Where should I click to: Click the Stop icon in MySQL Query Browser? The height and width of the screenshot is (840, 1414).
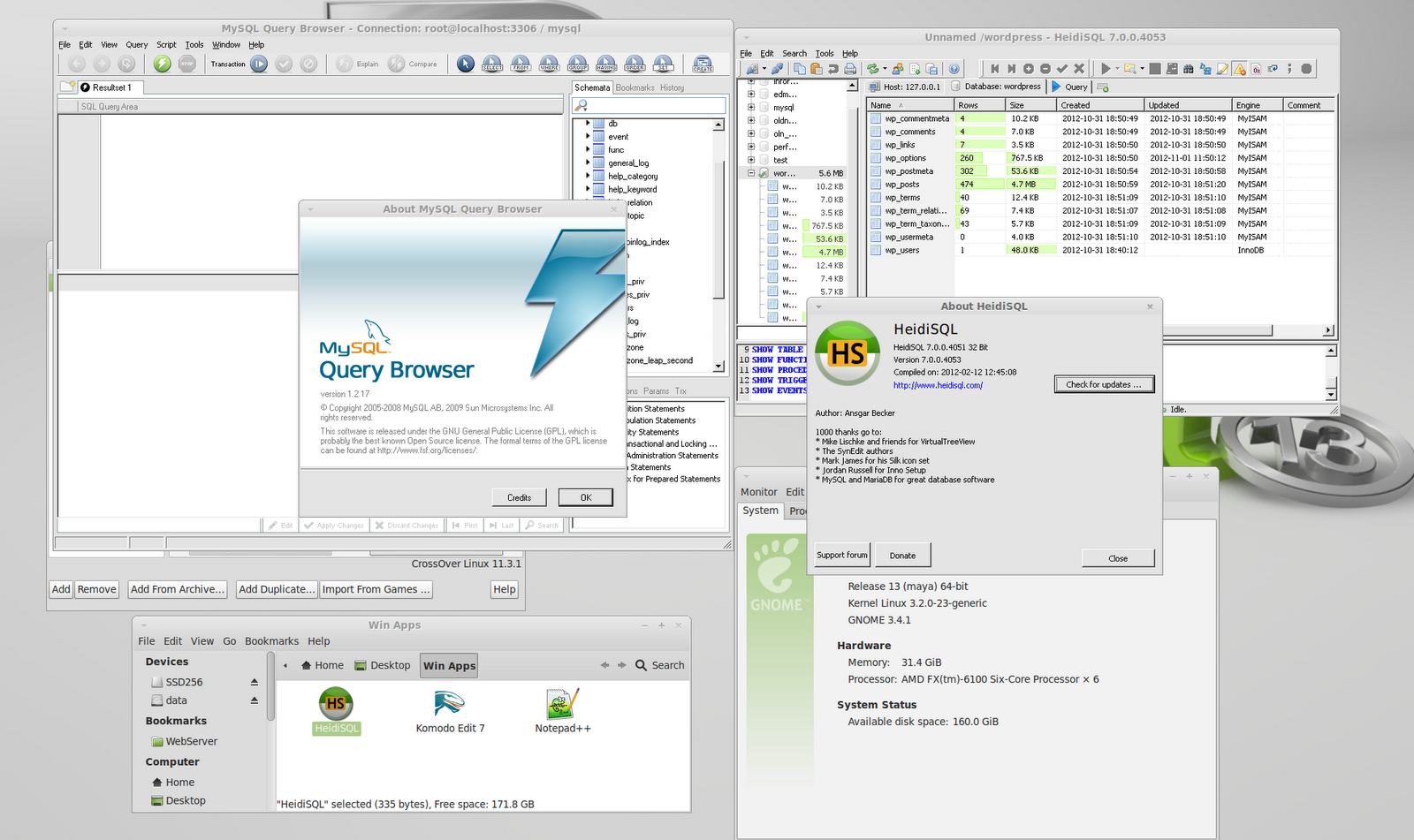[x=187, y=64]
